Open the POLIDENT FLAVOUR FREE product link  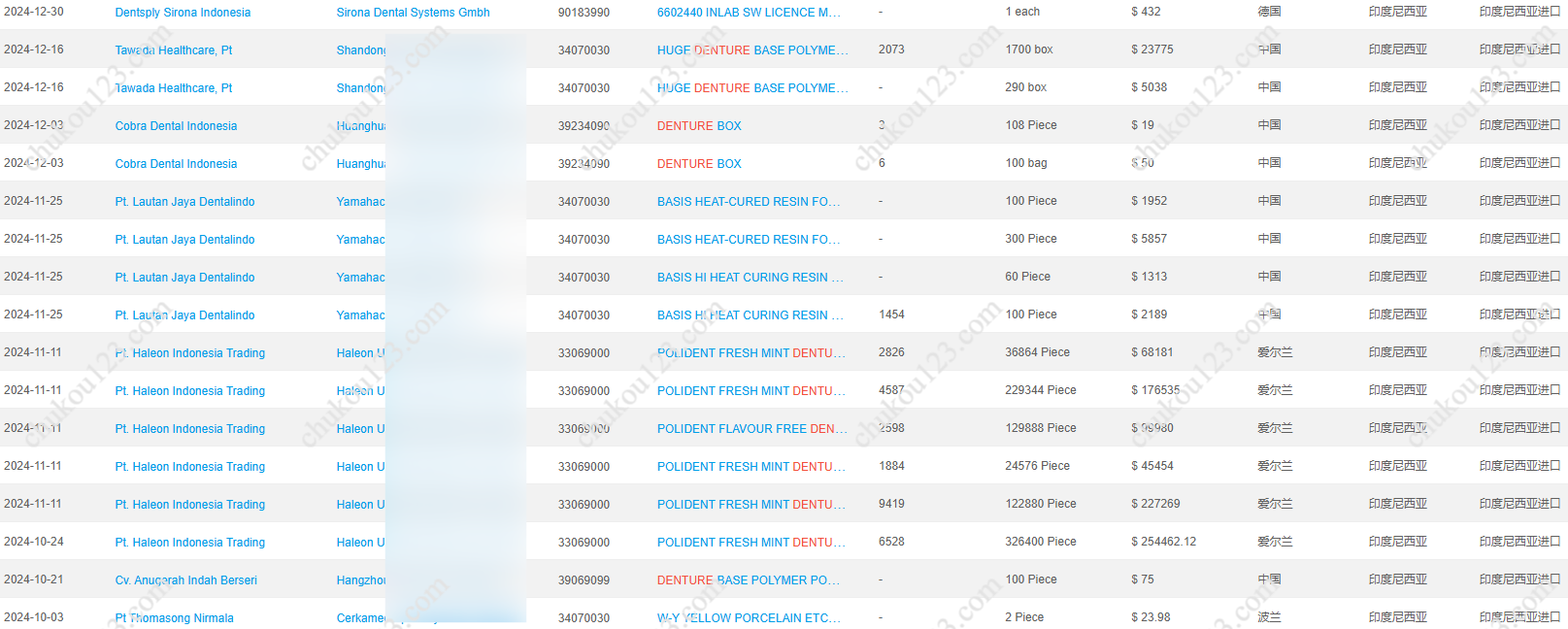[x=752, y=429]
